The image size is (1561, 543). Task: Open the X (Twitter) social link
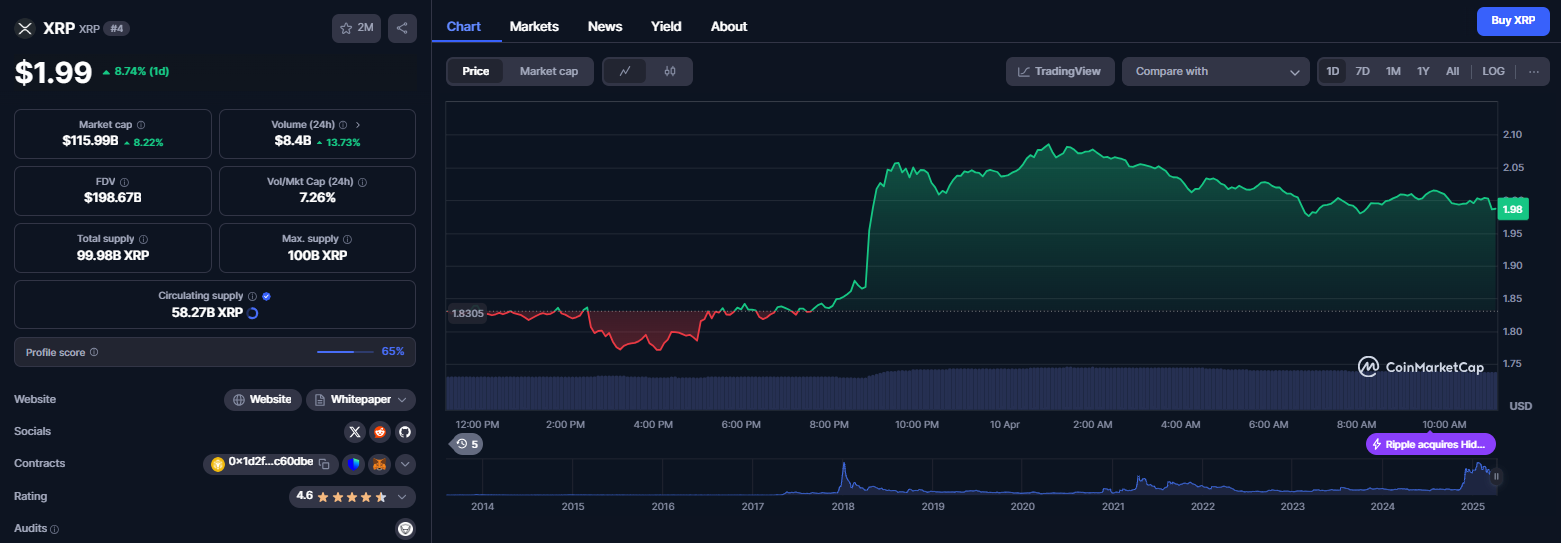click(354, 432)
